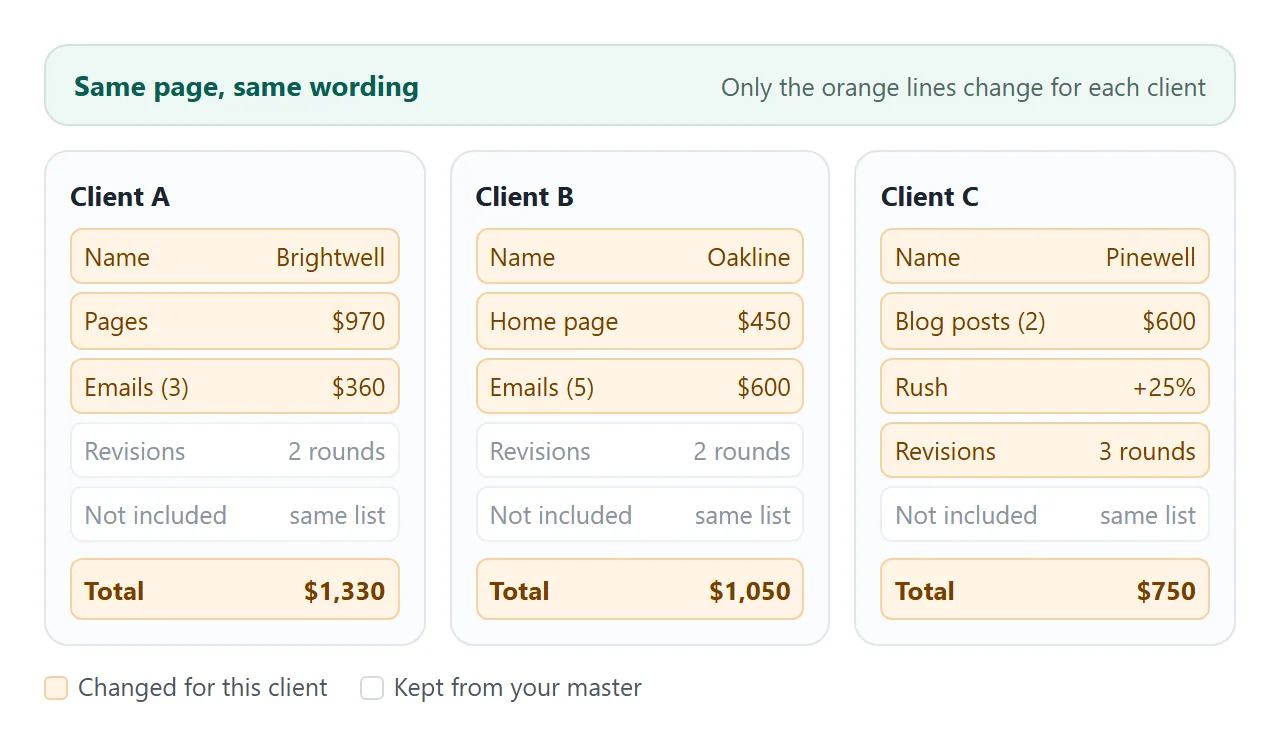
Task: Click the Total $750 row
Action: tap(1045, 590)
